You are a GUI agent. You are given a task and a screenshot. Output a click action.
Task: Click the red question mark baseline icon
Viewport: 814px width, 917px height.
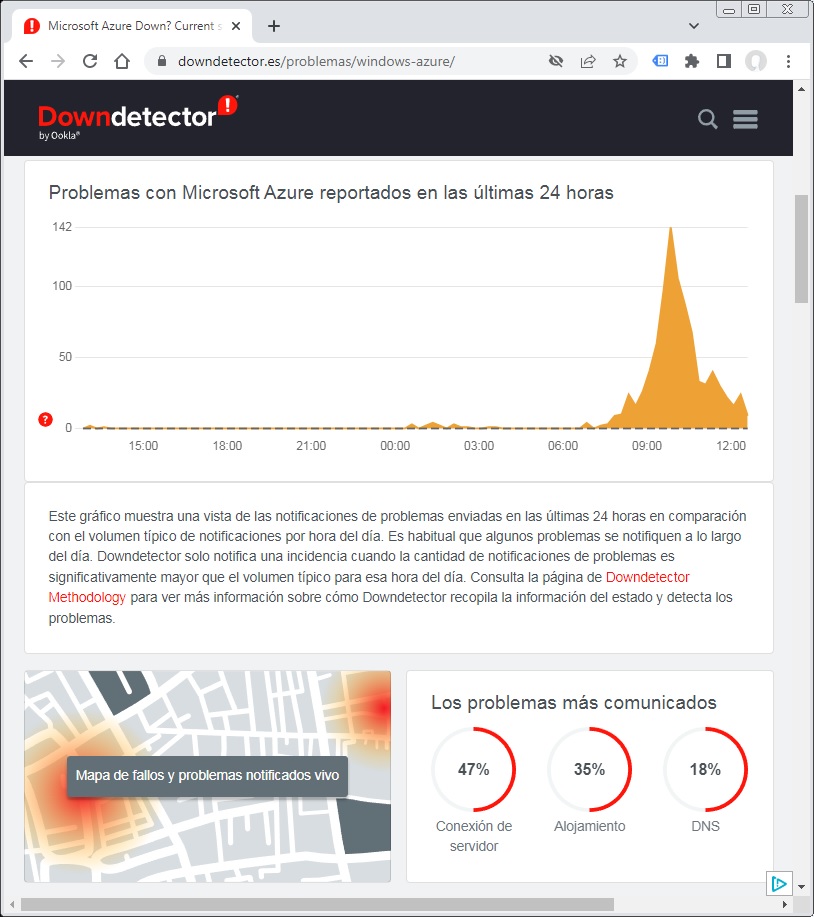click(45, 419)
